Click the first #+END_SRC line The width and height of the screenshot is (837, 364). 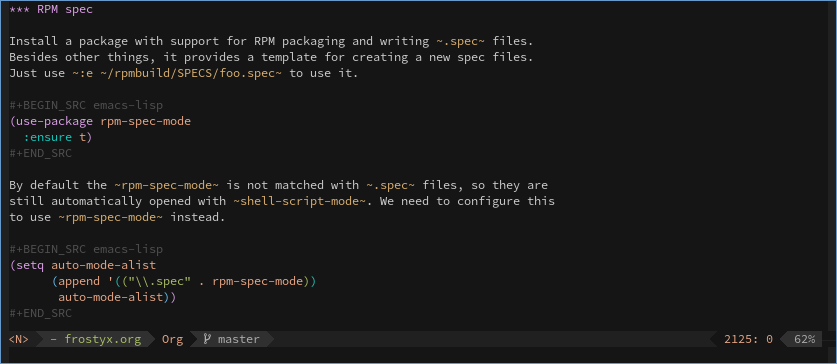coord(41,153)
